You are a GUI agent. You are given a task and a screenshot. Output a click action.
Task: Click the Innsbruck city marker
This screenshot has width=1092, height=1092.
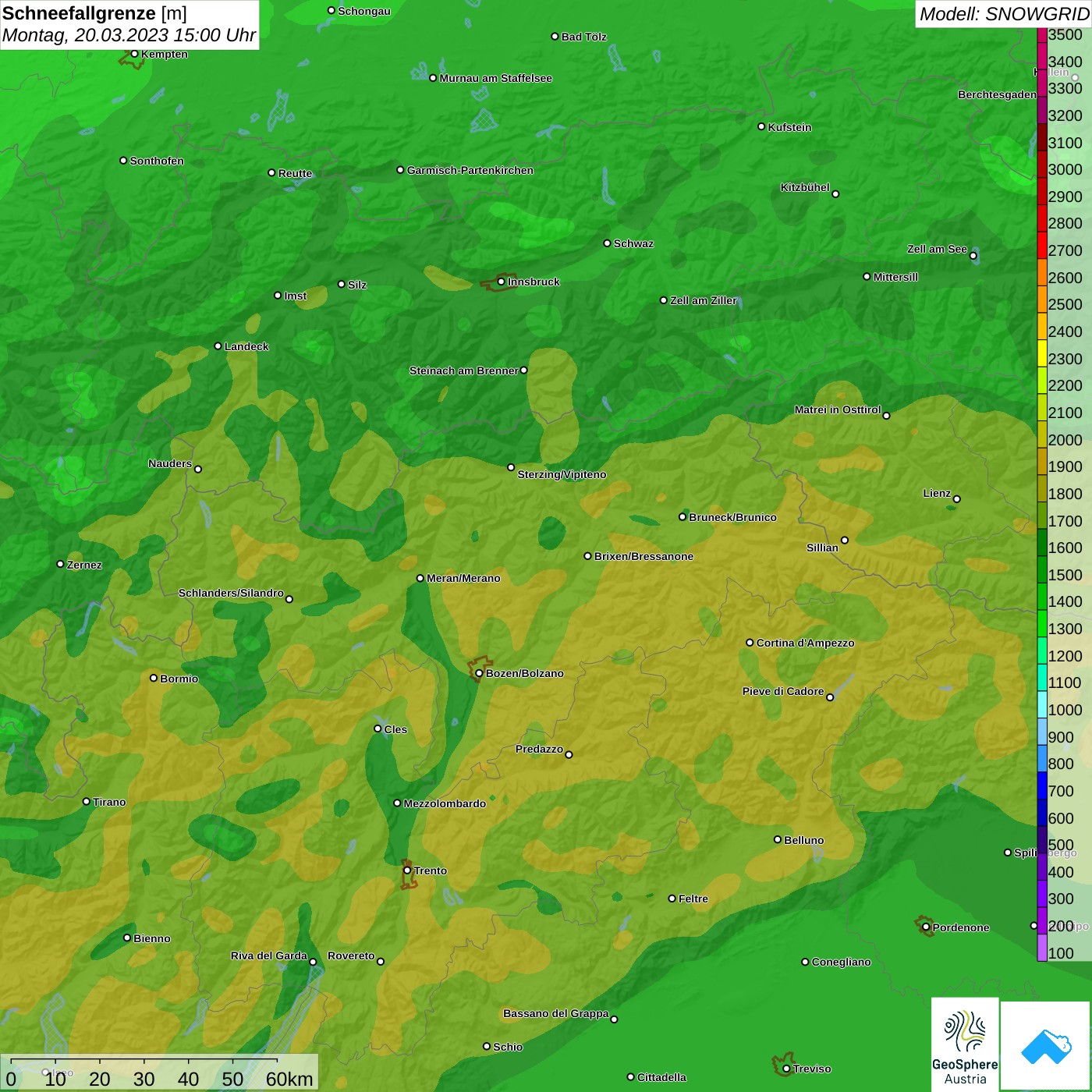coord(502,282)
